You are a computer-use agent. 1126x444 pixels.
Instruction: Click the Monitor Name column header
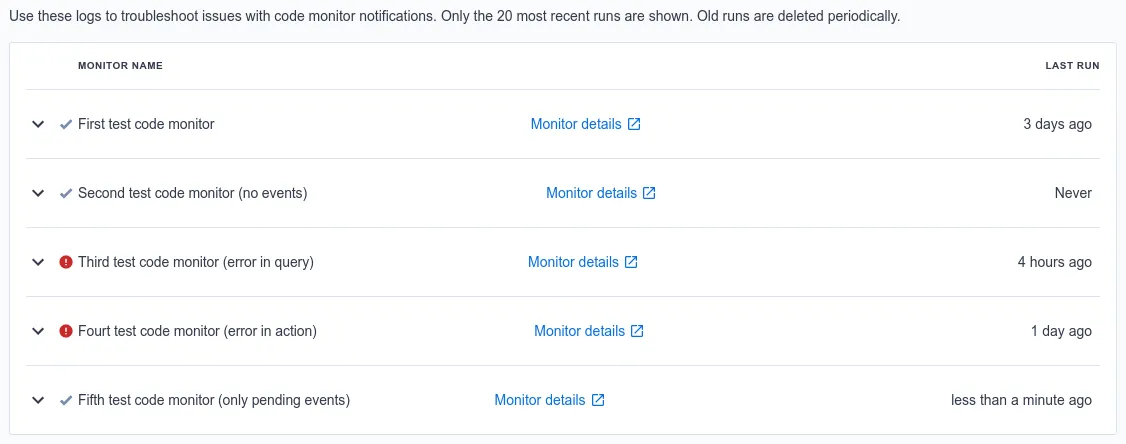pos(121,65)
